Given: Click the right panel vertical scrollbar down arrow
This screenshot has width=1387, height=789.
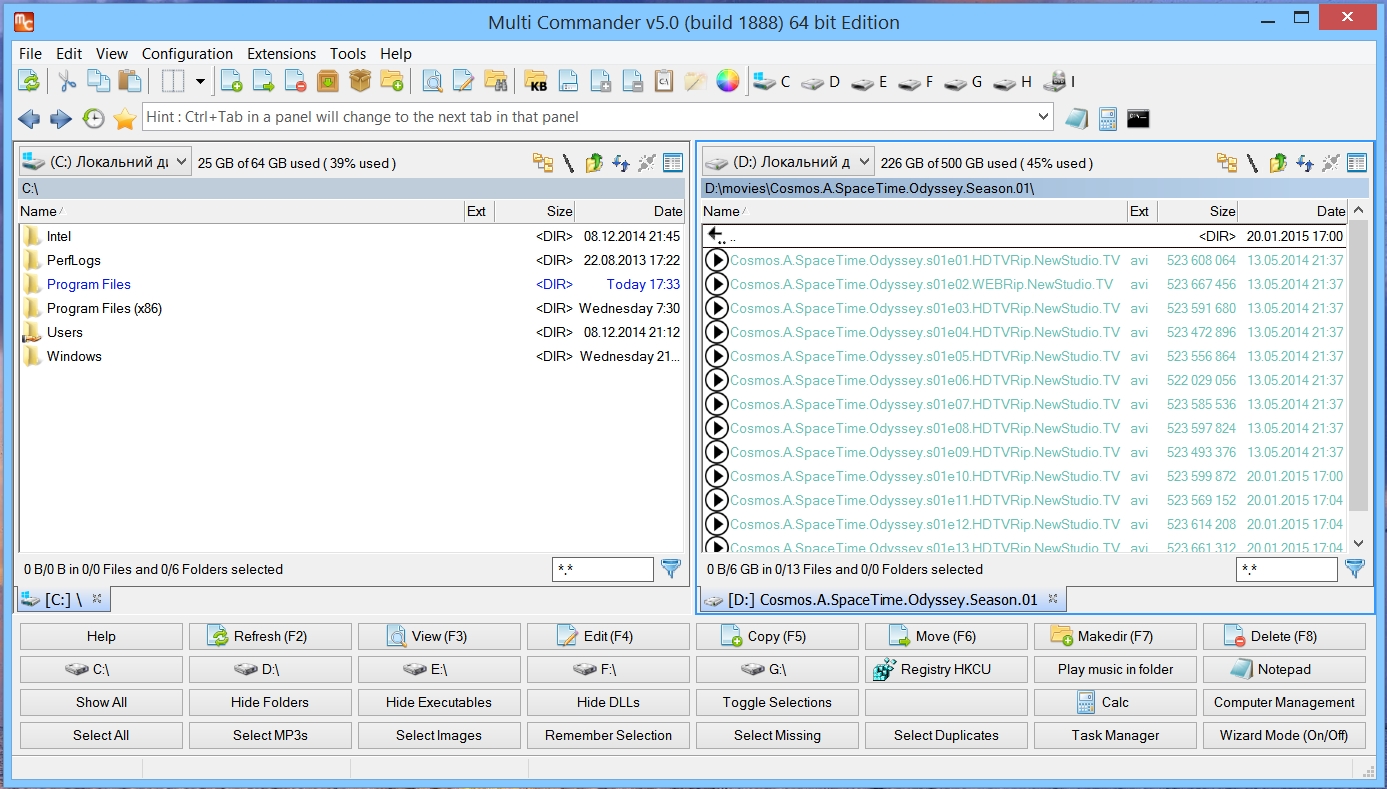Looking at the screenshot, I should (1358, 543).
